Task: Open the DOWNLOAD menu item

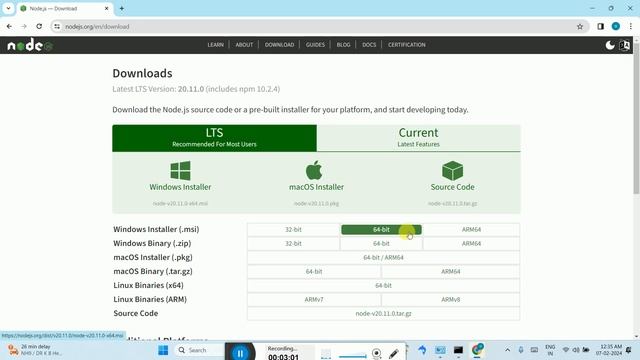Action: (279, 45)
